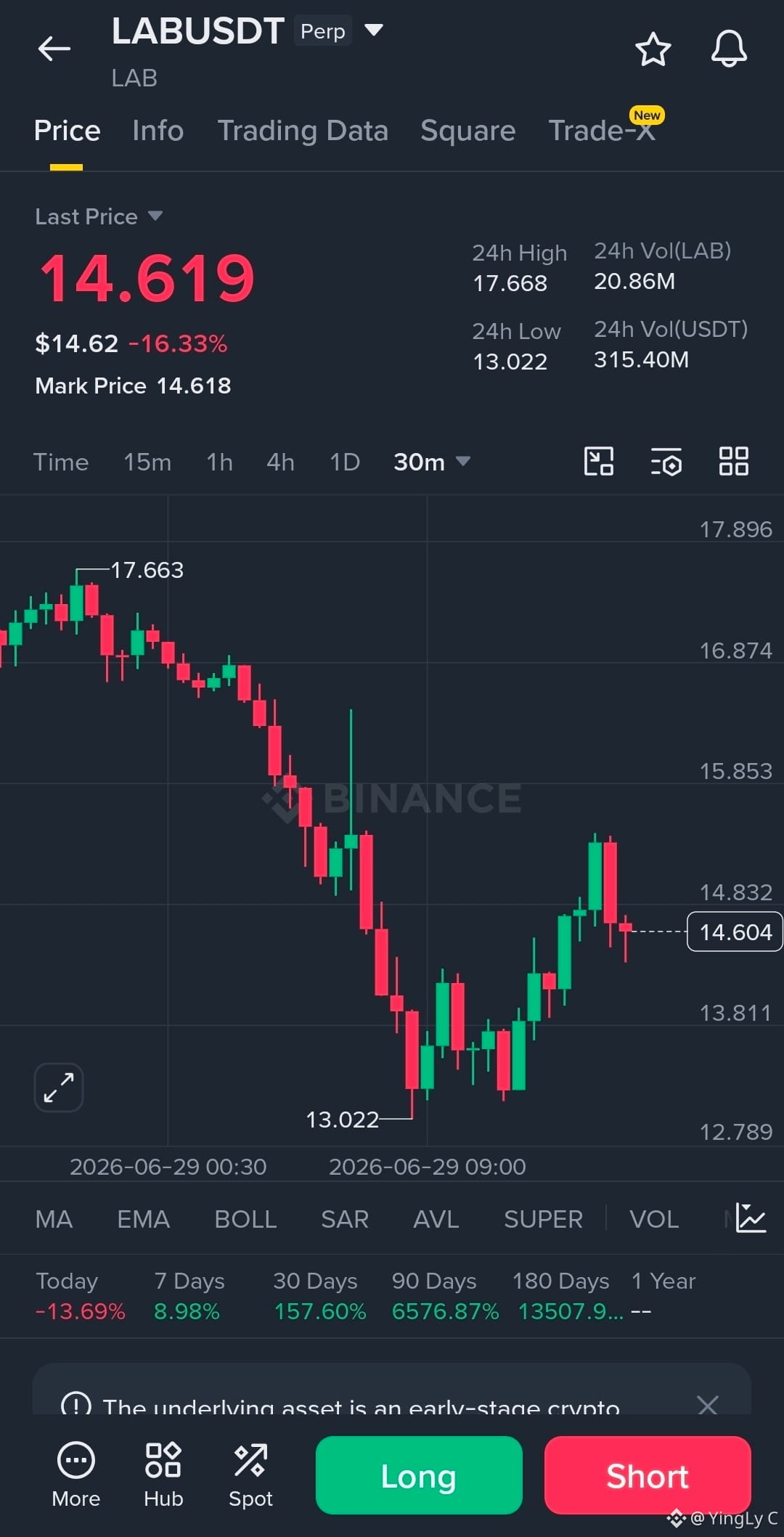Open the Trade-X tab
This screenshot has height=1537, width=784.
[x=602, y=131]
